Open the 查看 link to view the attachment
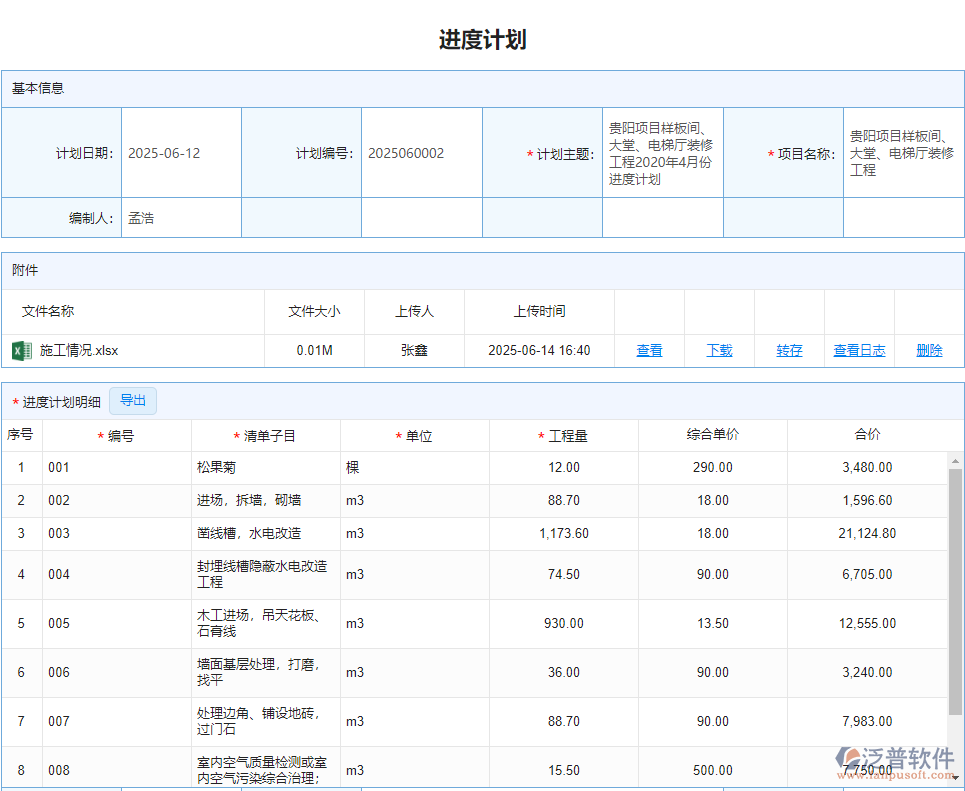 649,350
